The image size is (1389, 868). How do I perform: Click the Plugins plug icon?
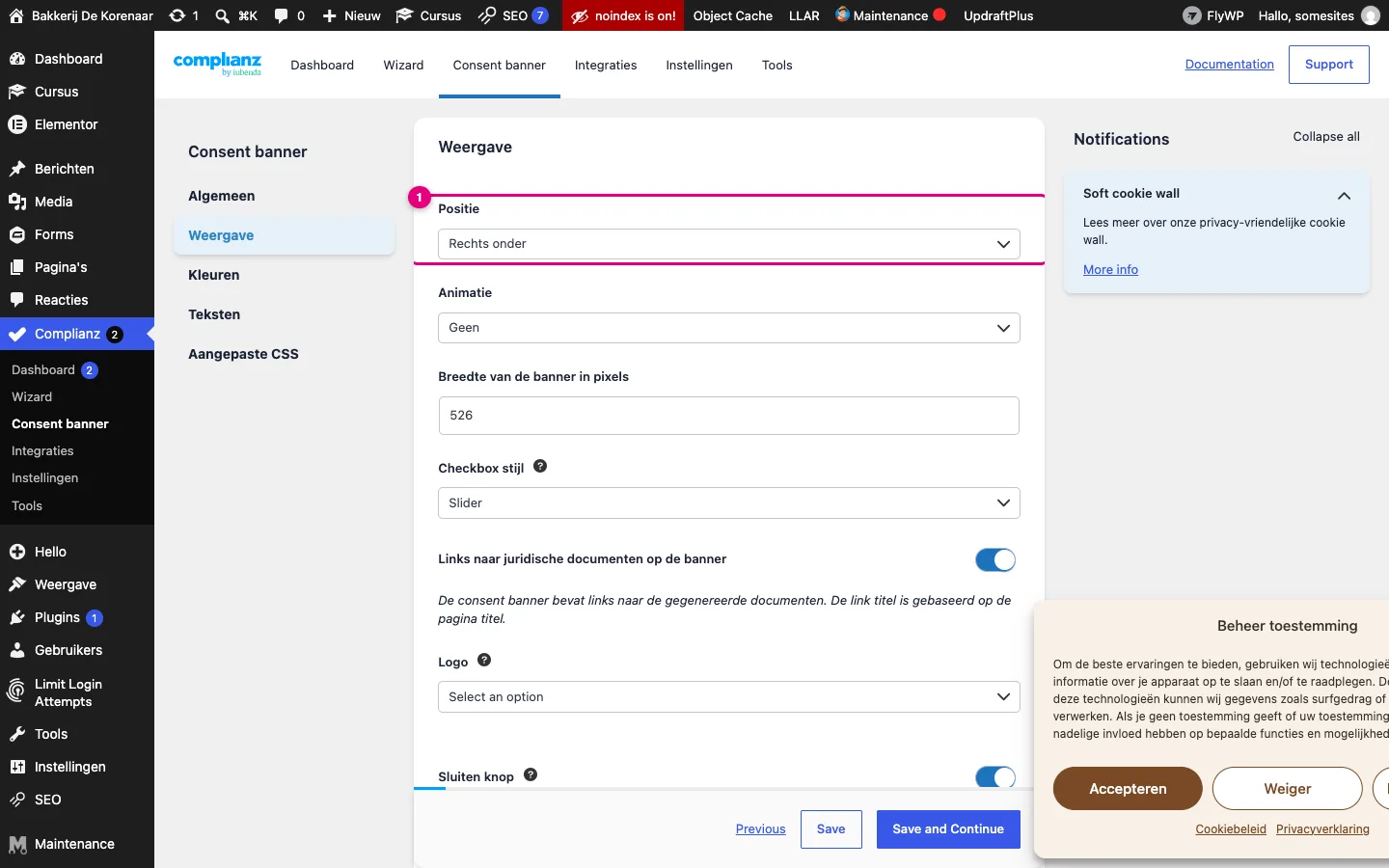[16, 617]
